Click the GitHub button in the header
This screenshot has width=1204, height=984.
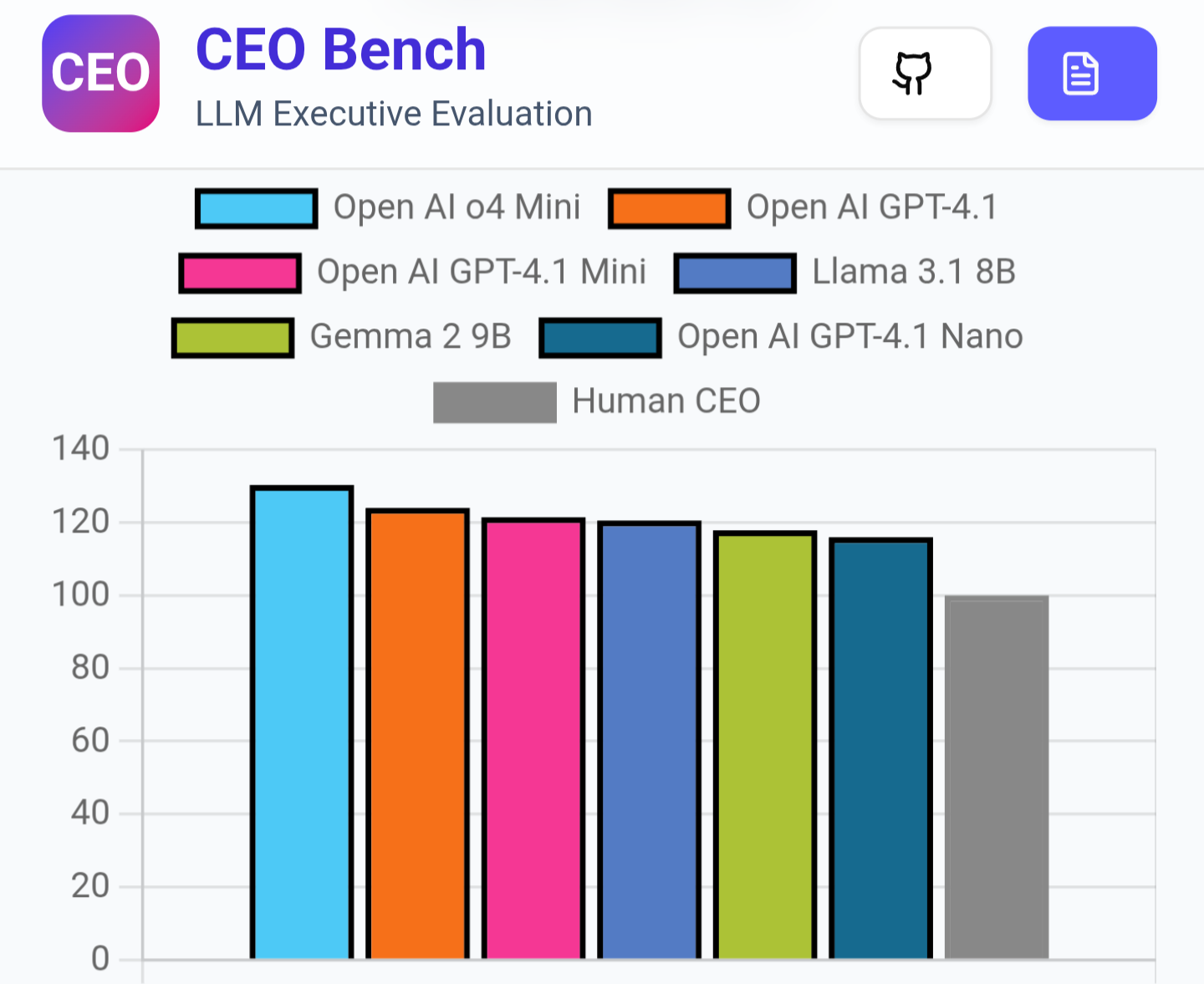pos(925,74)
